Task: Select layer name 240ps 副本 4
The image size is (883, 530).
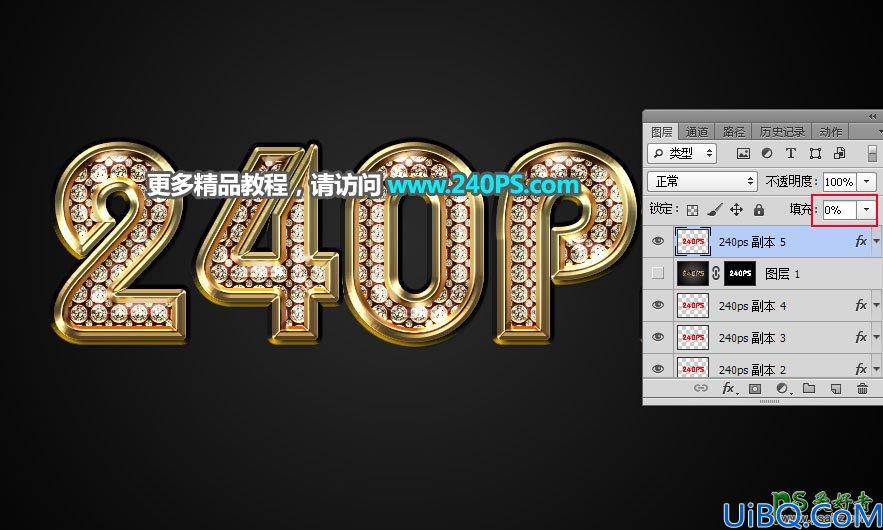Action: click(752, 306)
